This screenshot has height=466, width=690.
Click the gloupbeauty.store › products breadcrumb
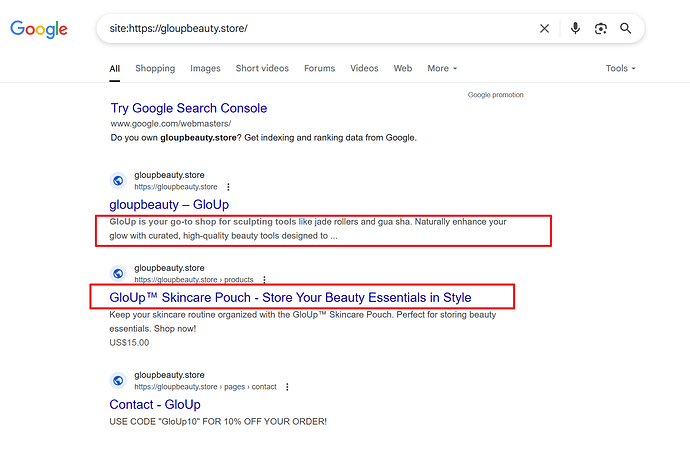point(194,280)
